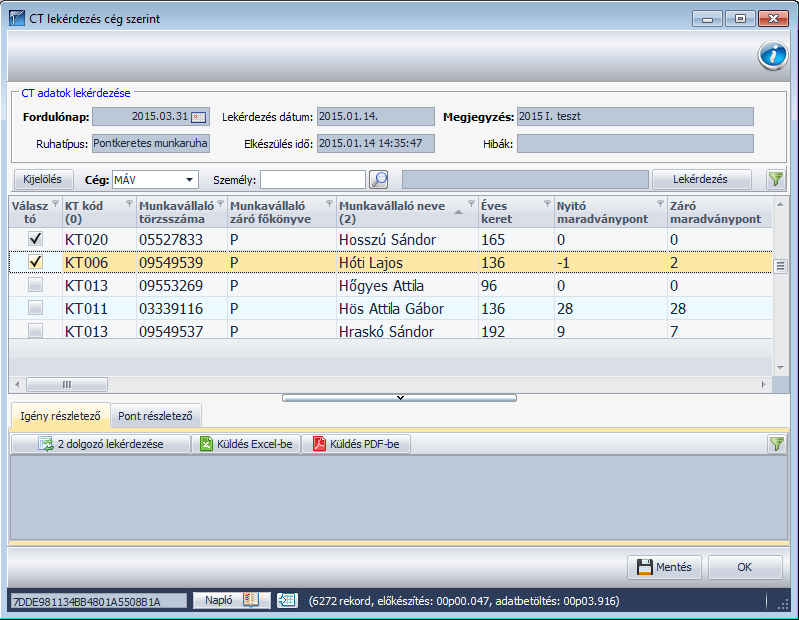This screenshot has width=799, height=620.
Task: Open the Munkavállaló záró főkönyve filter icon
Action: [x=330, y=204]
